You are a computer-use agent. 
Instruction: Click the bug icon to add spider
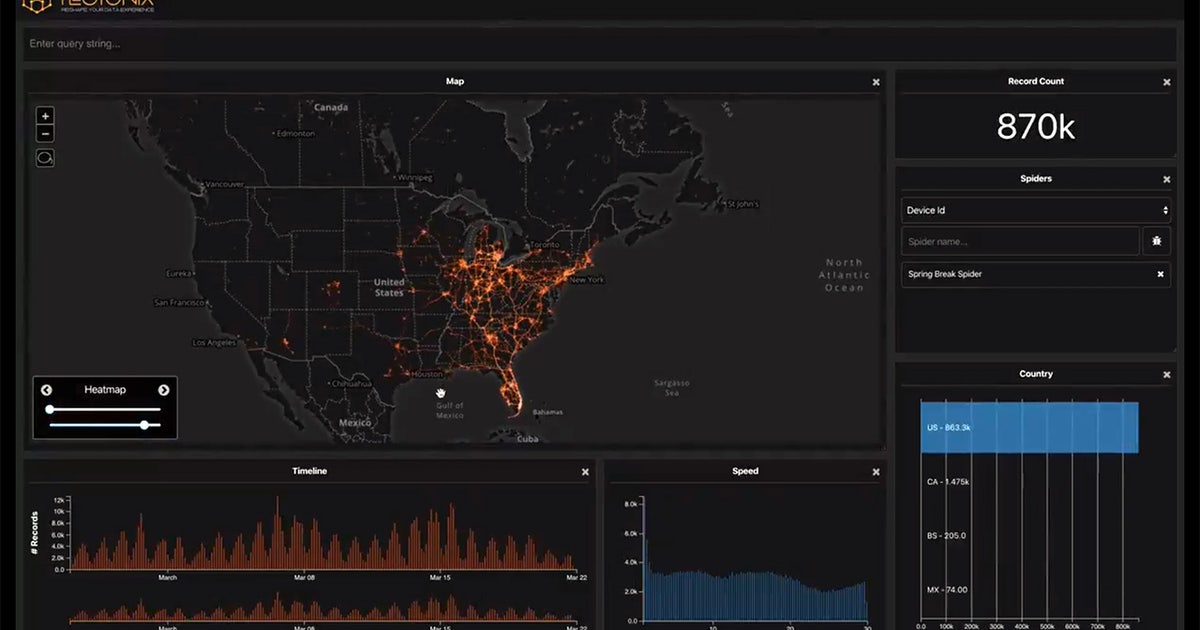[x=1158, y=241]
